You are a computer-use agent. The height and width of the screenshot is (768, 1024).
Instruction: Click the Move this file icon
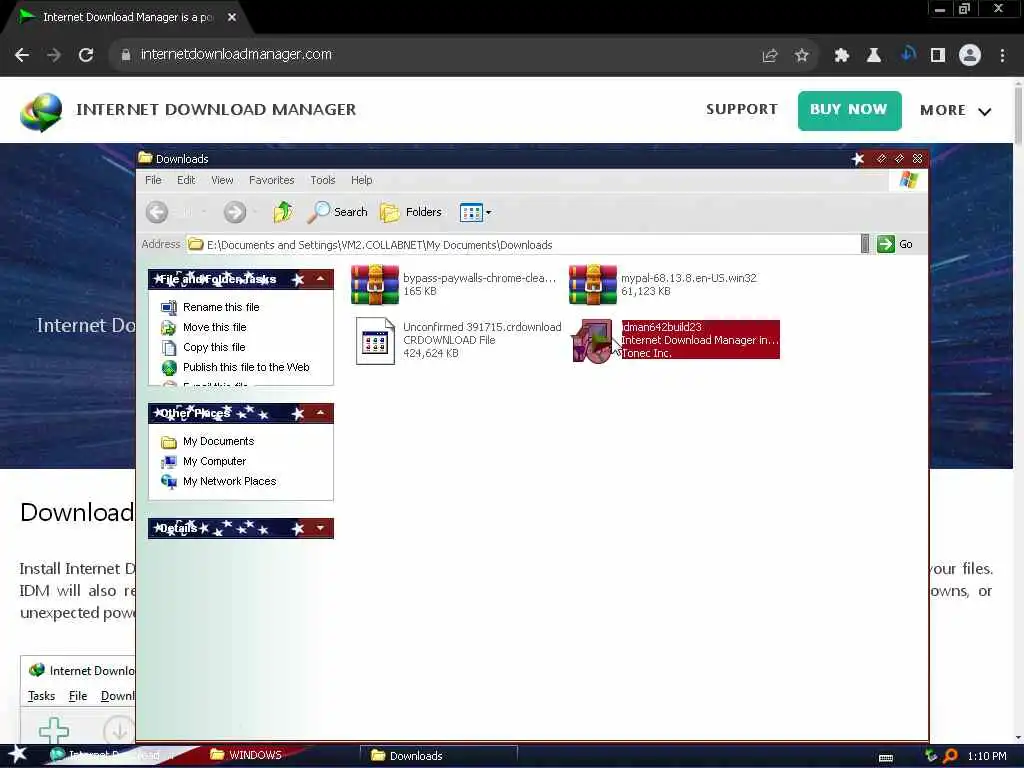168,328
